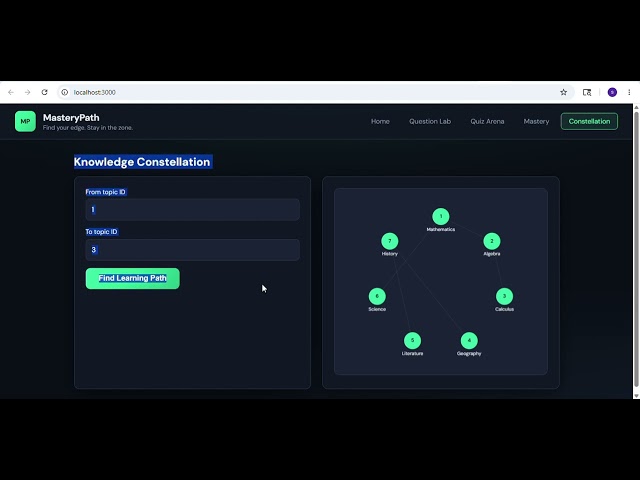Open the Constellation tab
Image resolution: width=640 pixels, height=480 pixels.
coord(589,121)
